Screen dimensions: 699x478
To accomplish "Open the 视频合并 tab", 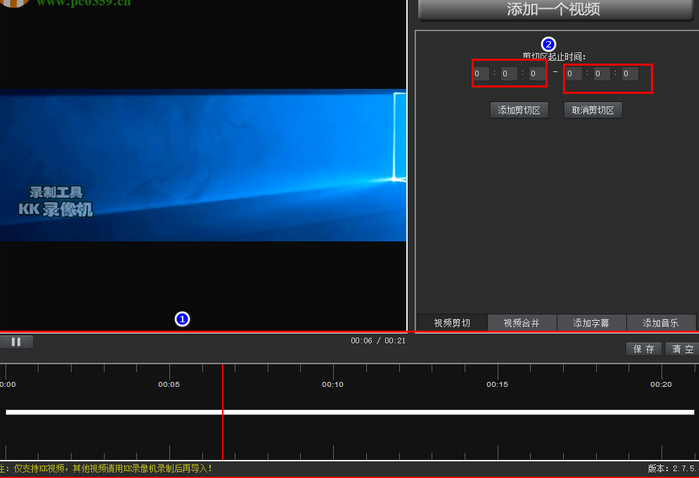I will [x=521, y=323].
